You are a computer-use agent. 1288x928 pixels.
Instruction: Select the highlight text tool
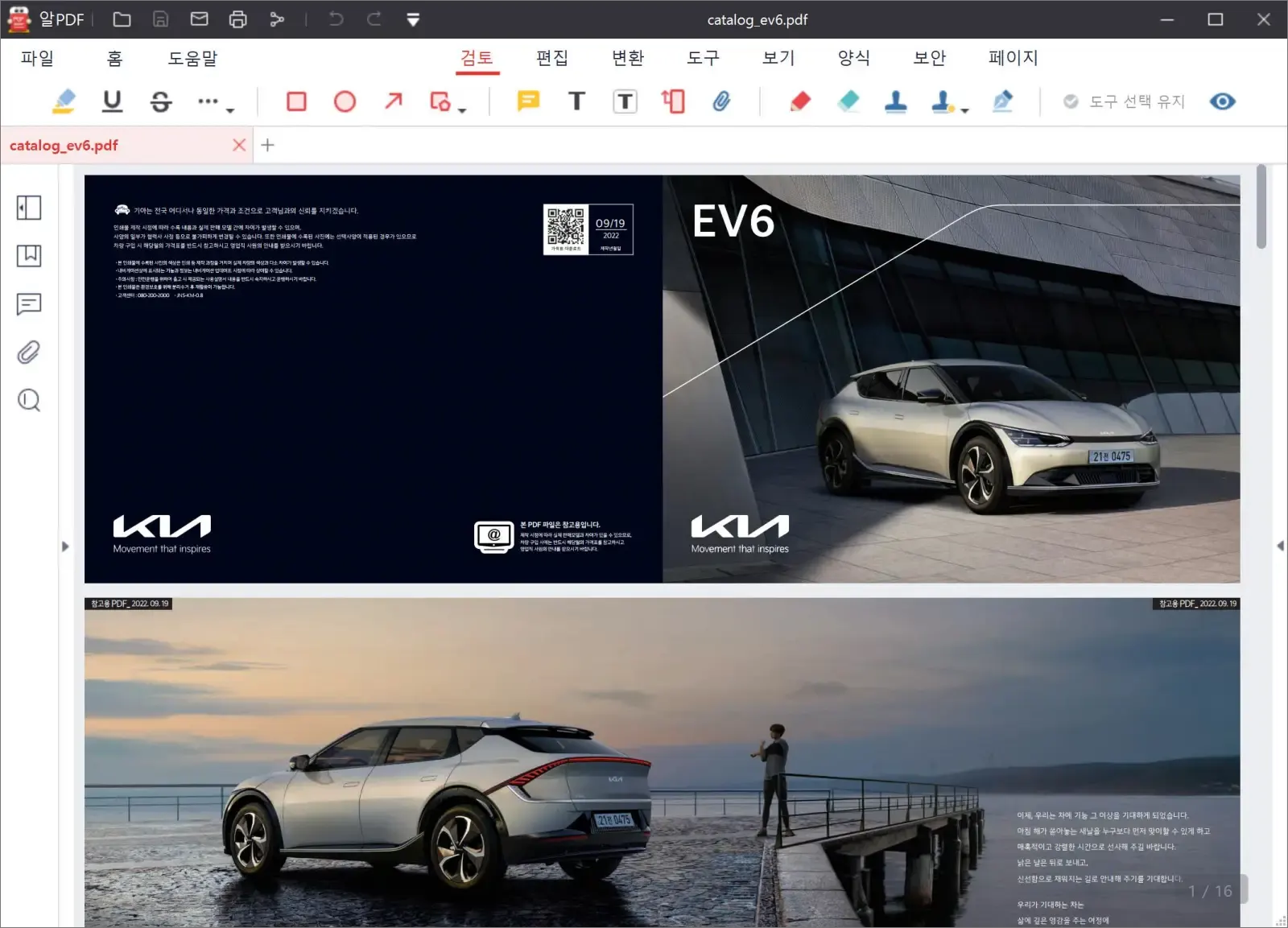[64, 101]
